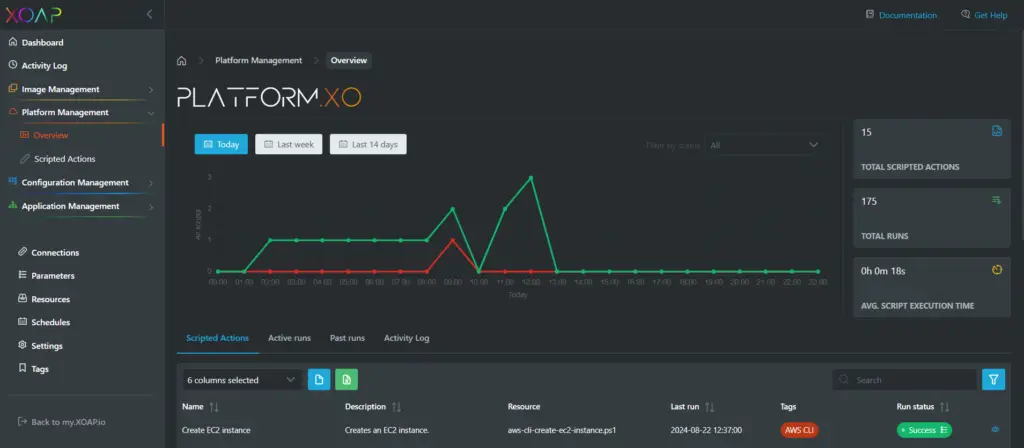
Task: Switch to the Activity Log tab
Action: [406, 338]
